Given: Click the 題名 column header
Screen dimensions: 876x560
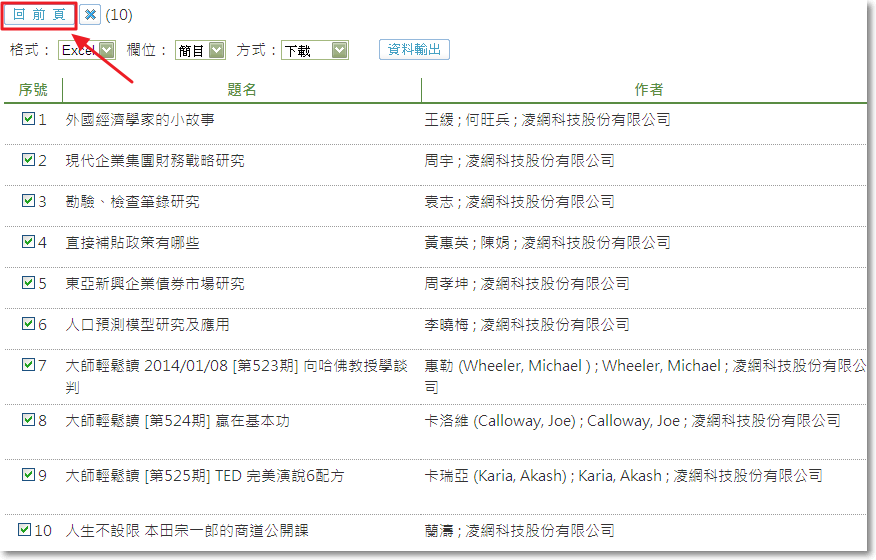Looking at the screenshot, I should [x=242, y=90].
